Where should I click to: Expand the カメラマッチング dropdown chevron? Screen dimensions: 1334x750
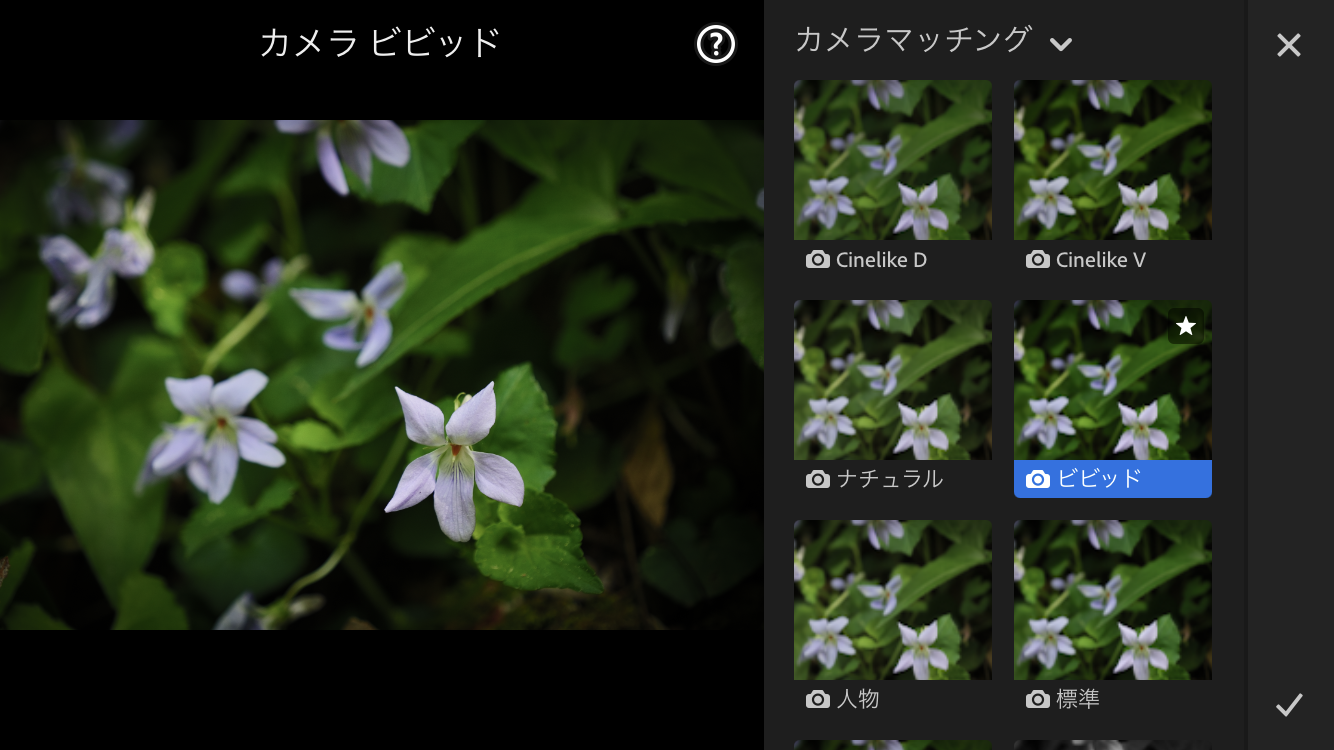click(1061, 44)
